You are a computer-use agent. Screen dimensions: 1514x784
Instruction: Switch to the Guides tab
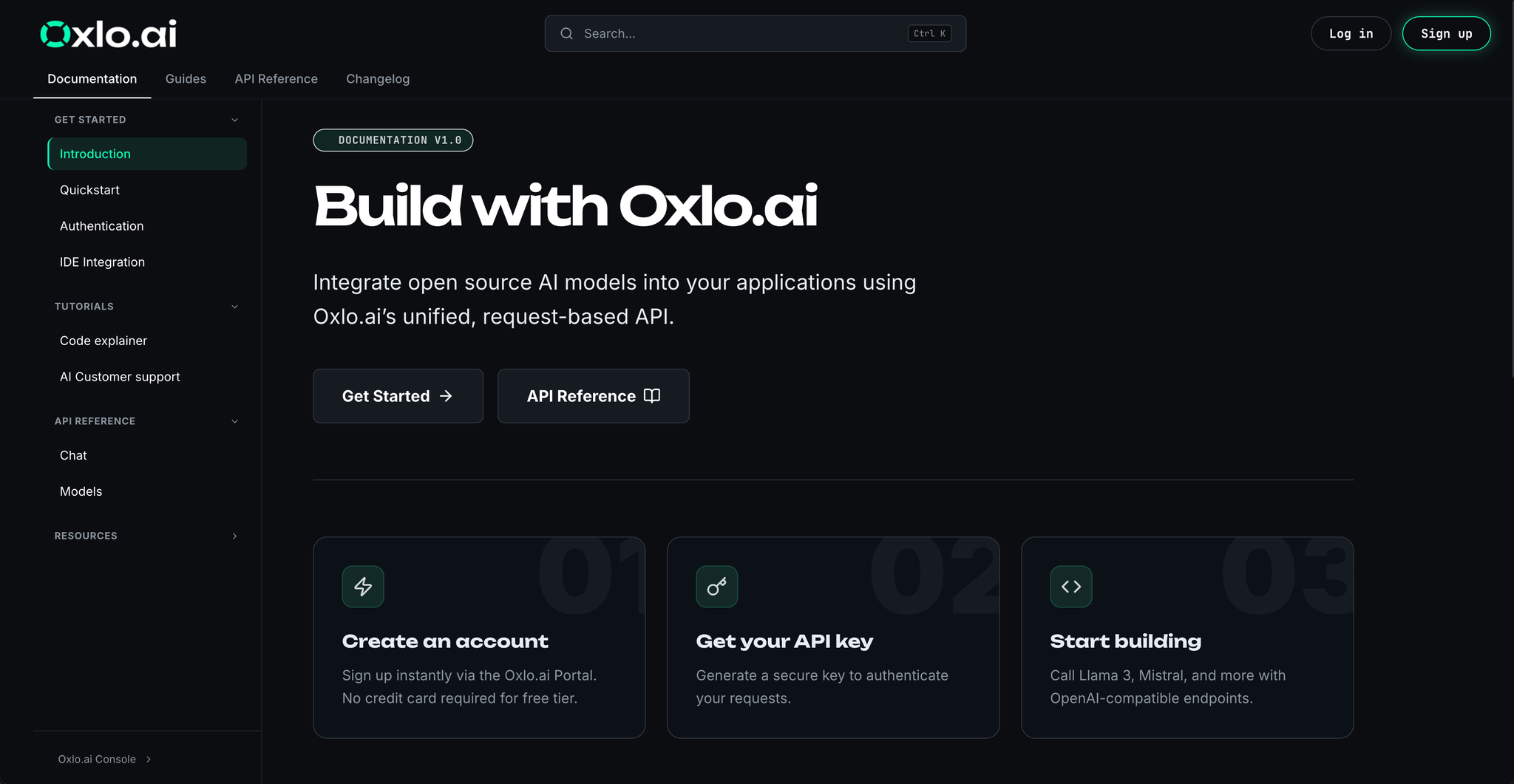click(186, 79)
